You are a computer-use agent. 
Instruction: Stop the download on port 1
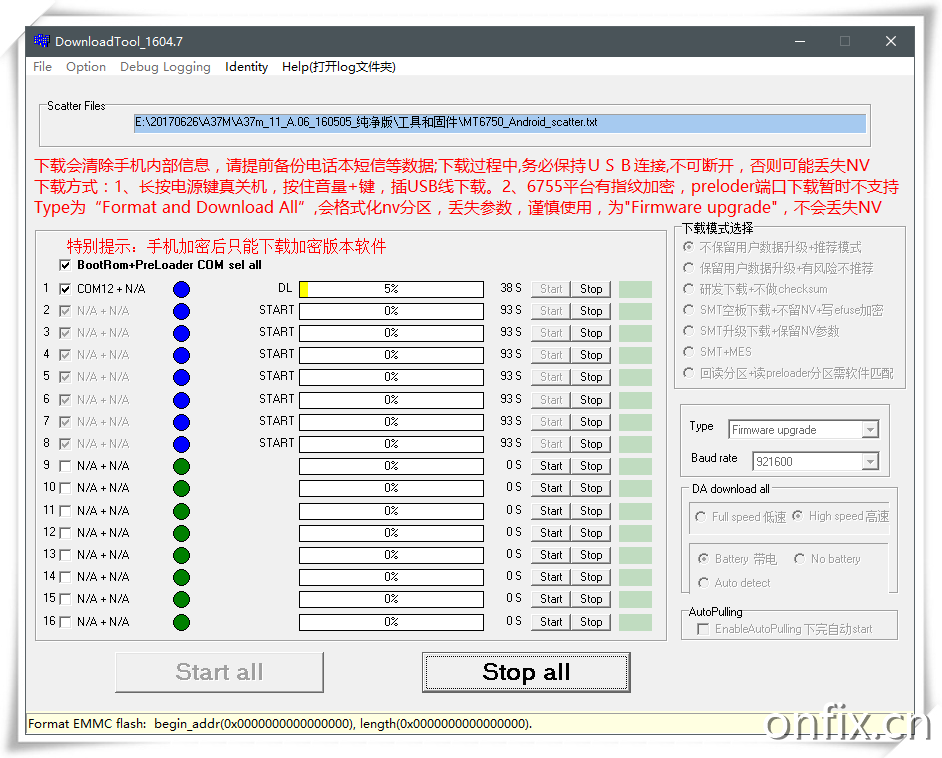coord(591,289)
